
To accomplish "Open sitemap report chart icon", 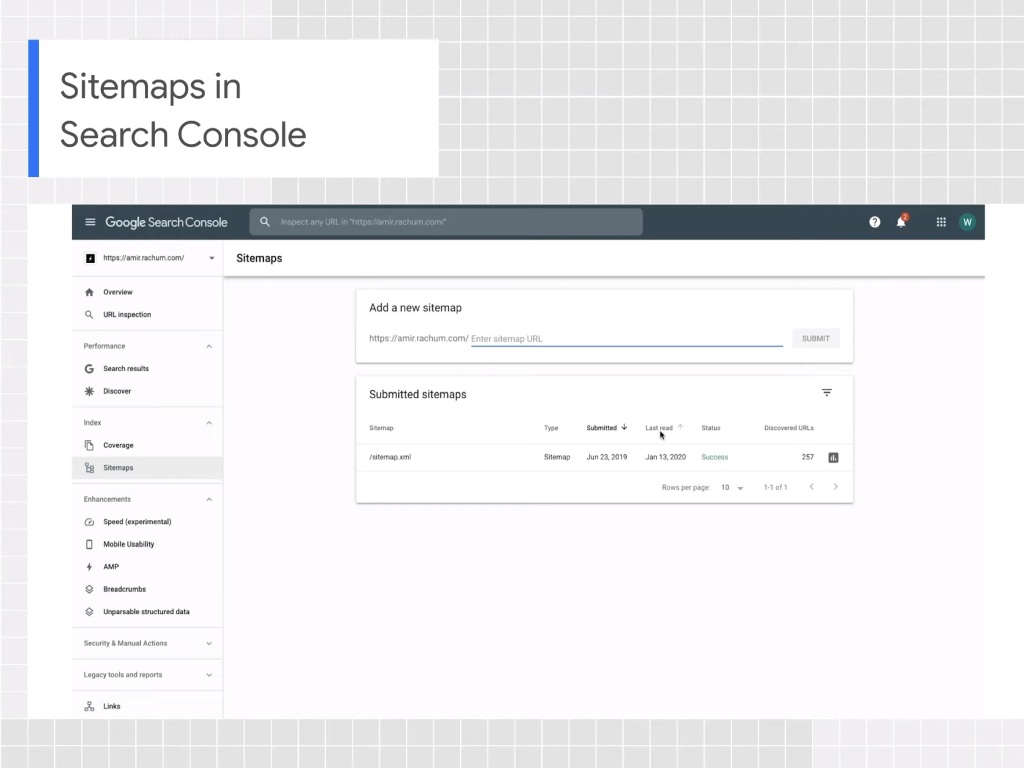I will 833,458.
